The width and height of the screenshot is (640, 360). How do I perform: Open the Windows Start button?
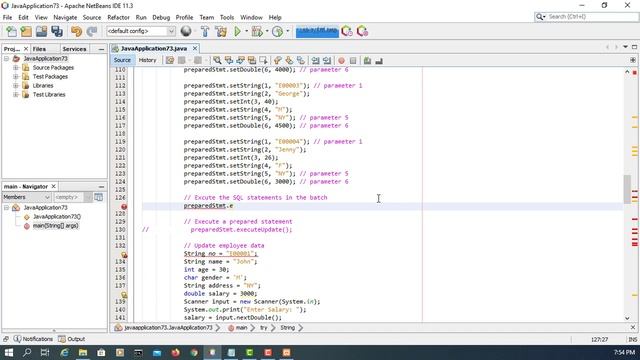click(8, 352)
